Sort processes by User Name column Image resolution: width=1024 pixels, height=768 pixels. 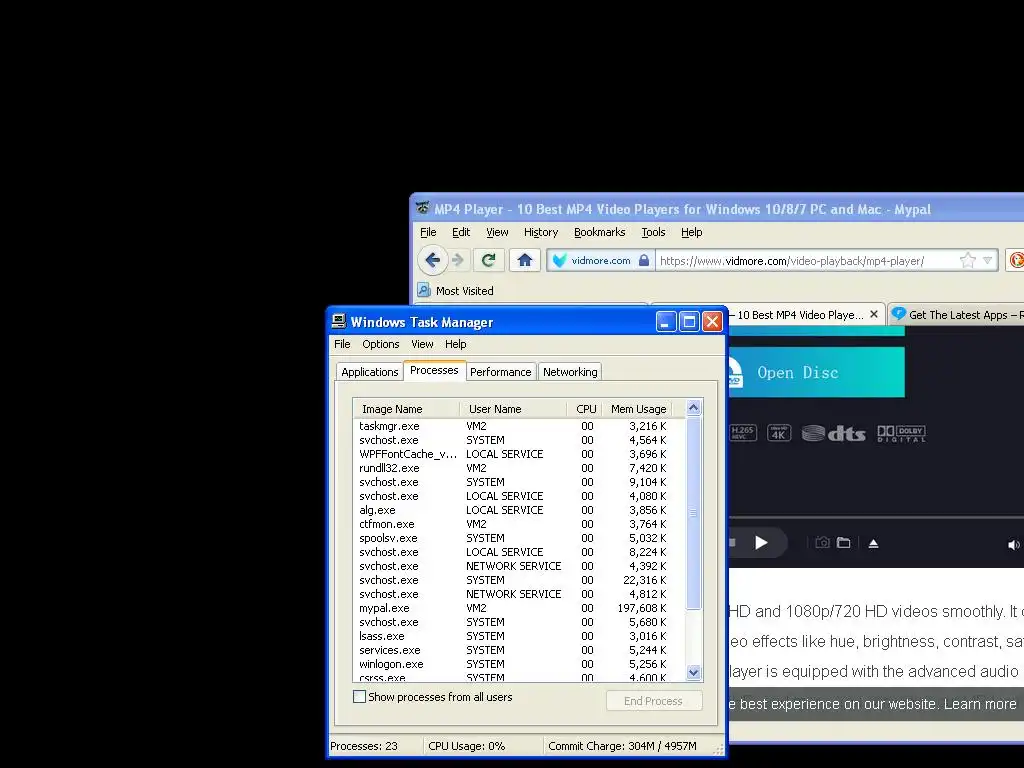coord(513,409)
